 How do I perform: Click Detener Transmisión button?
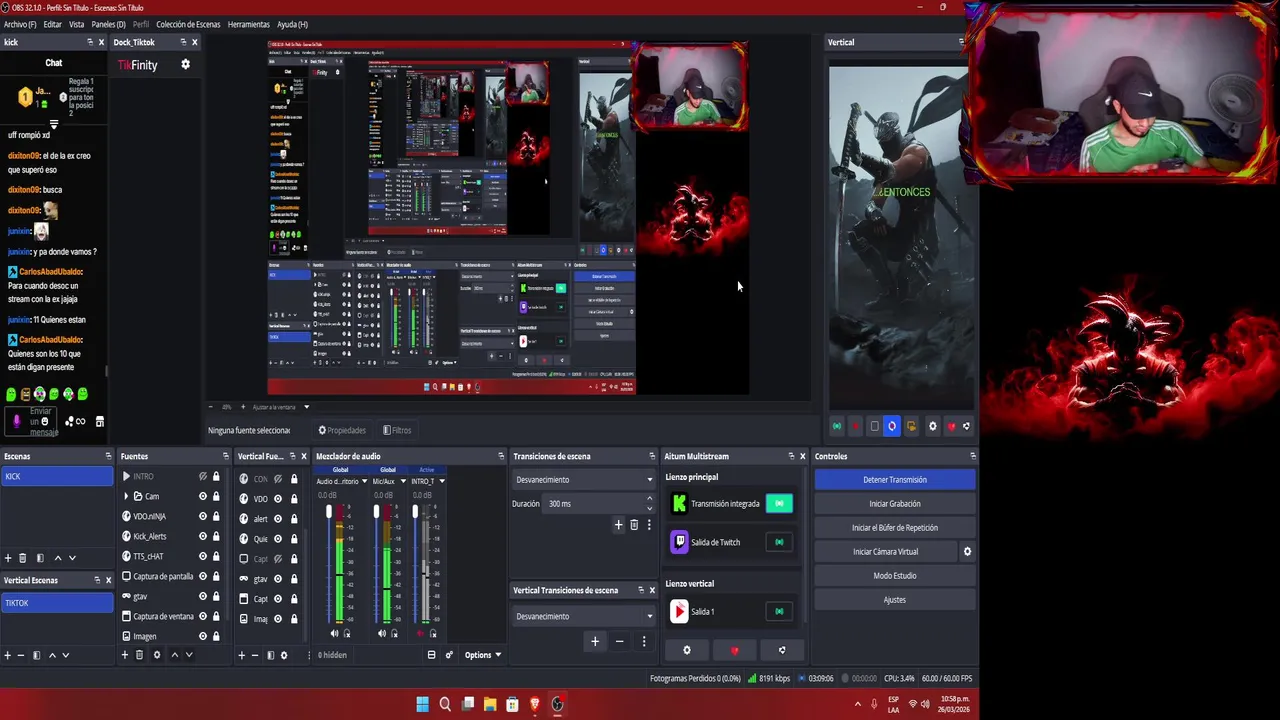(x=895, y=480)
